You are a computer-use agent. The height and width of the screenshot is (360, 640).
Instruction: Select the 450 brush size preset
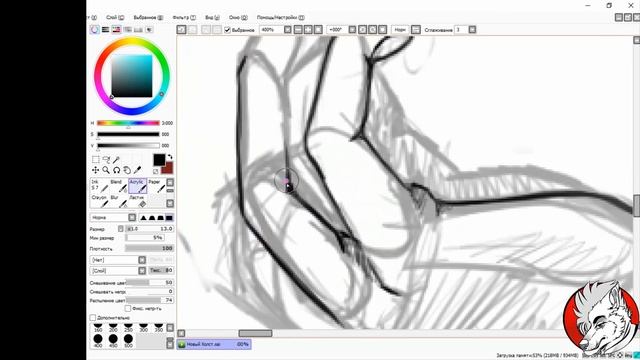pyautogui.click(x=113, y=340)
